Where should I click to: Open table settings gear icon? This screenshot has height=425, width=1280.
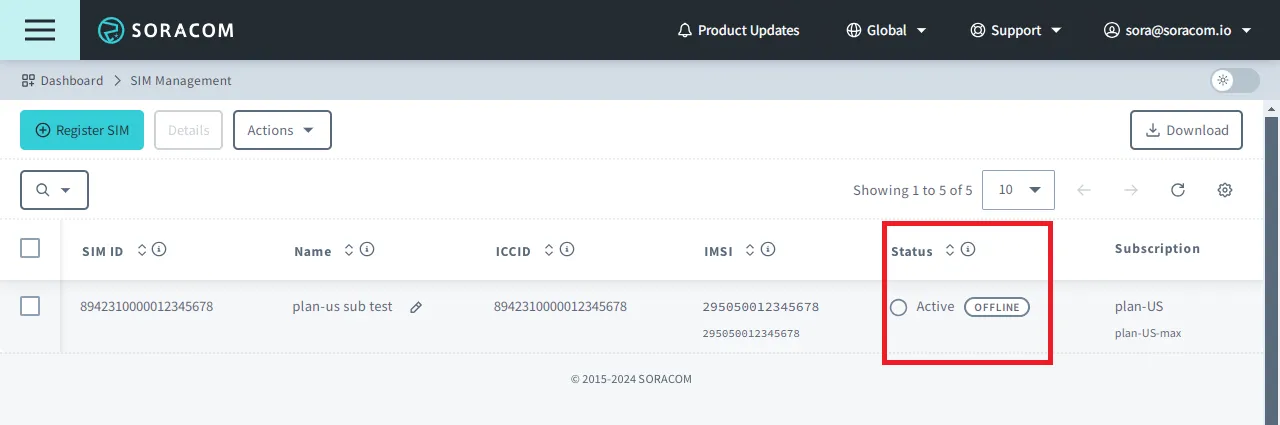1224,190
